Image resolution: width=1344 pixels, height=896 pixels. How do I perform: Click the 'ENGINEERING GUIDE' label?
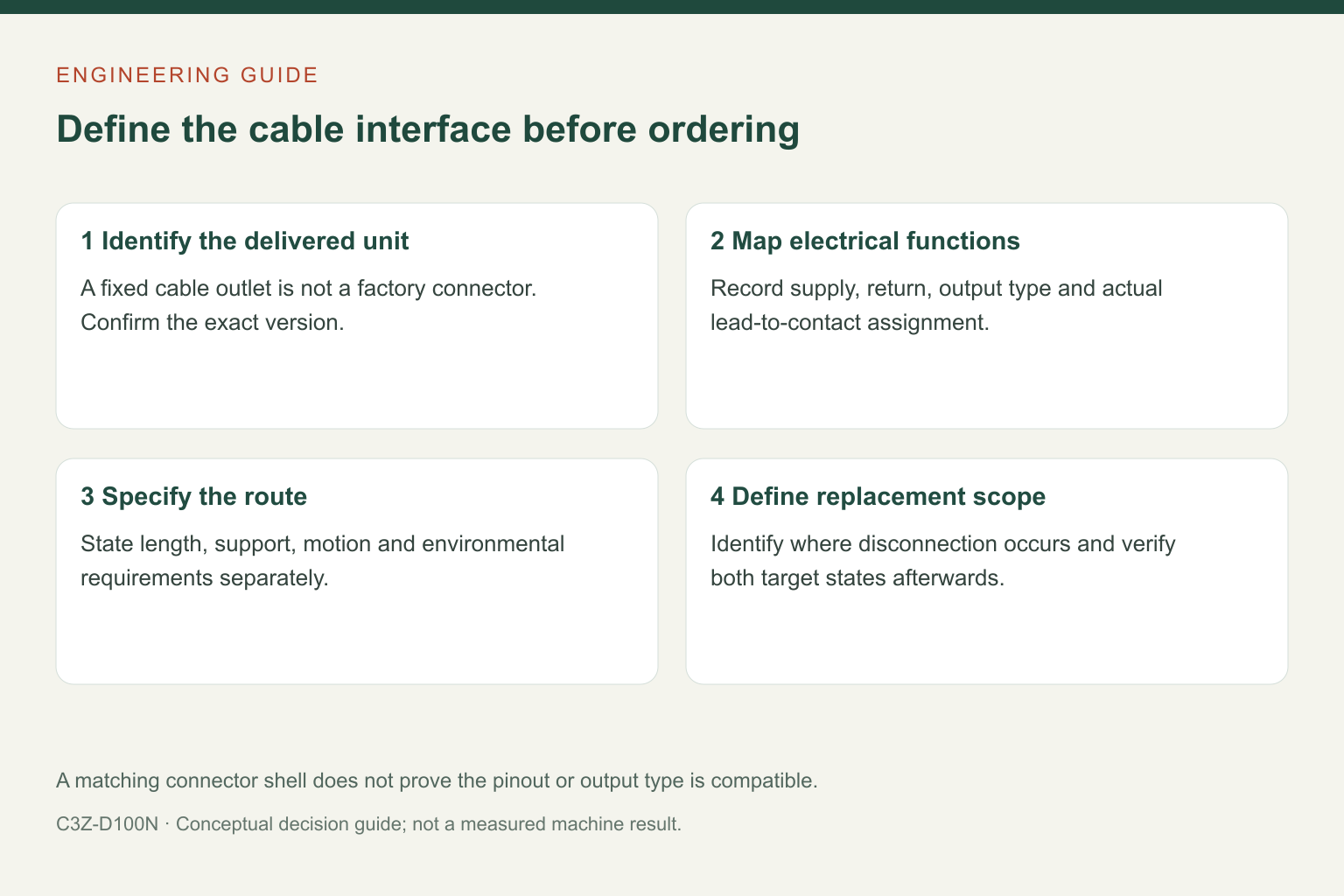pyautogui.click(x=187, y=75)
